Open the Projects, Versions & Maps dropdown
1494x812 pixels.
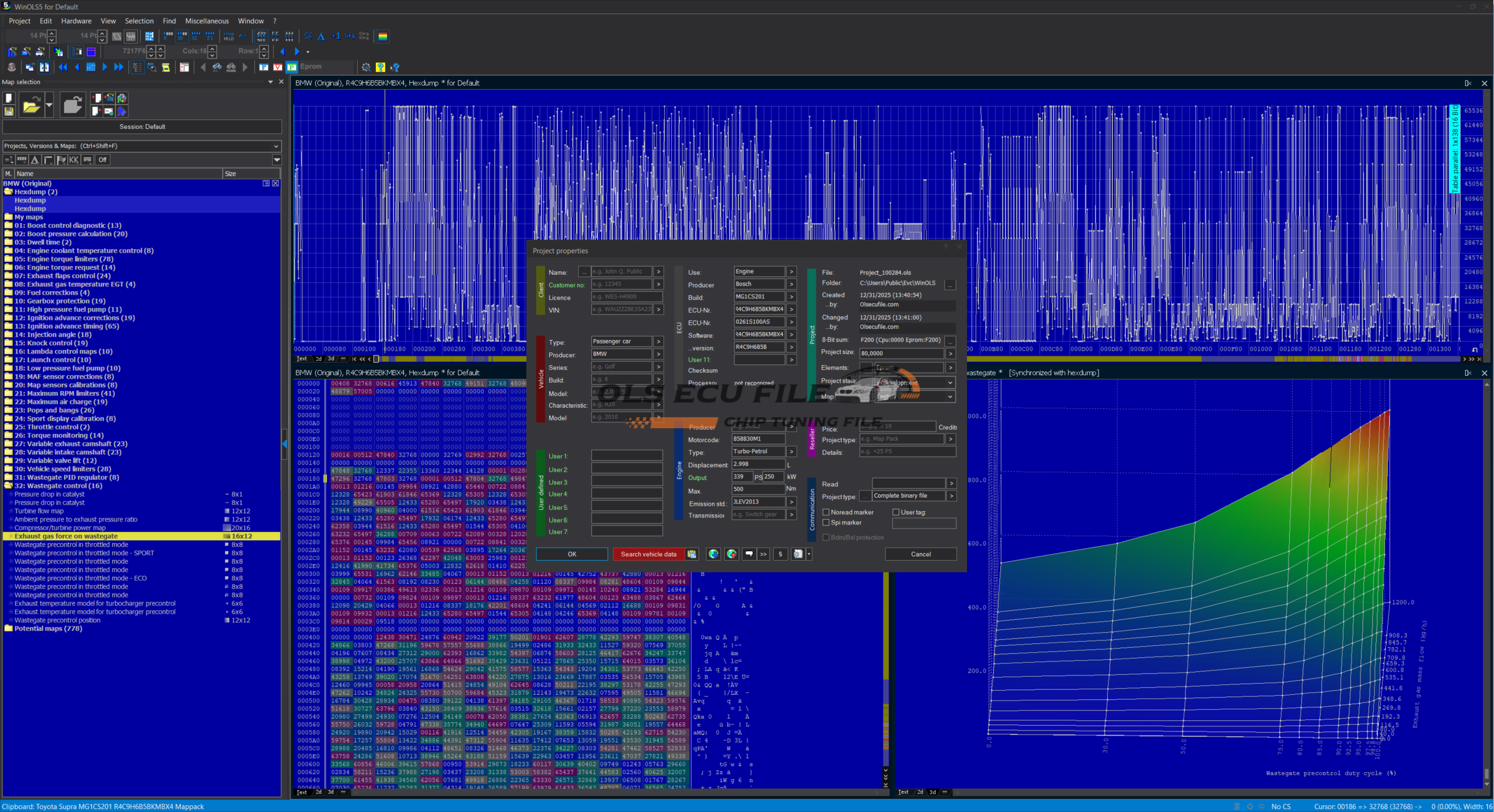tap(276, 146)
